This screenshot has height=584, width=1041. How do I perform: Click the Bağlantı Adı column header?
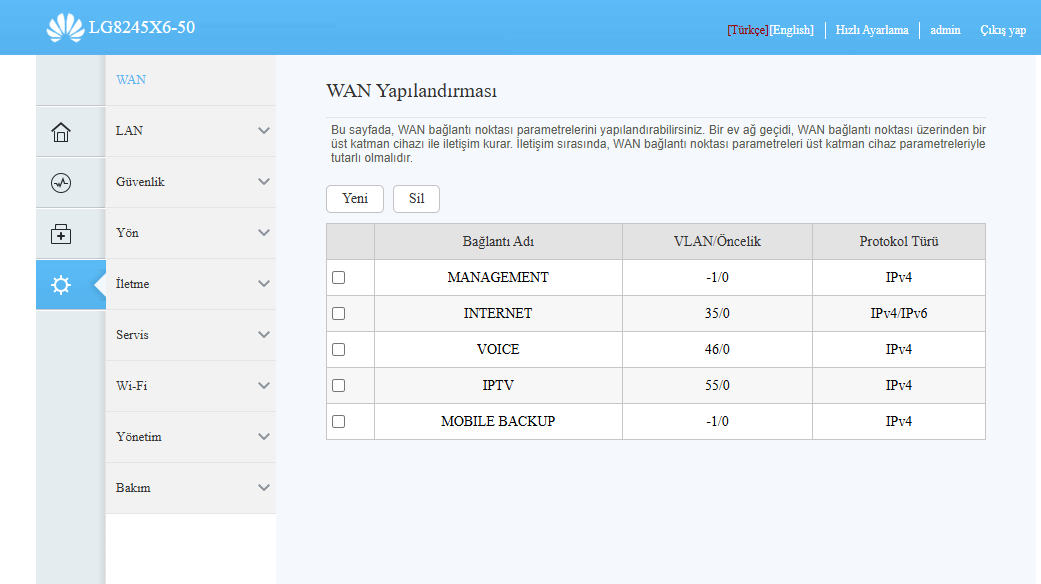point(498,242)
